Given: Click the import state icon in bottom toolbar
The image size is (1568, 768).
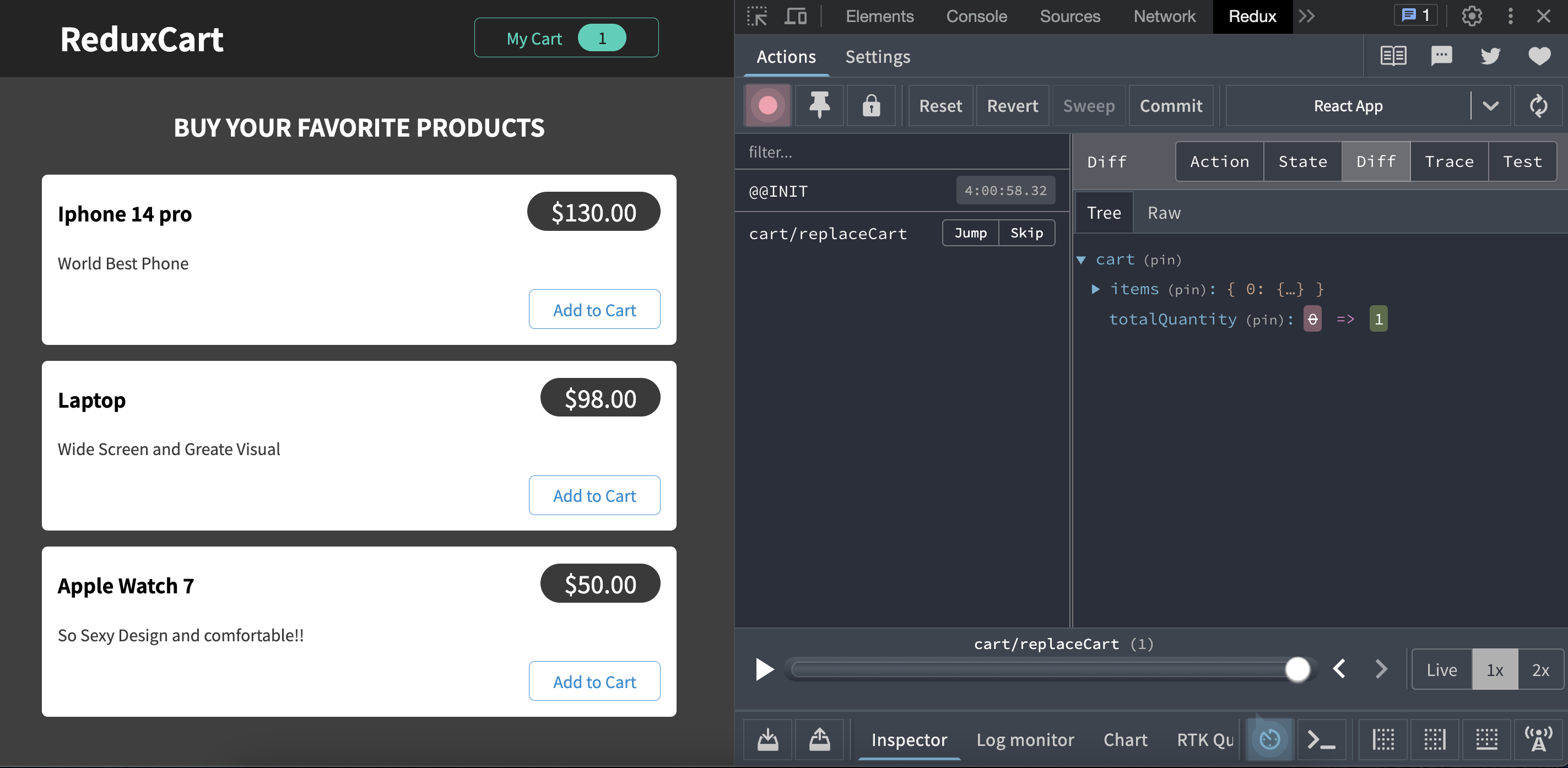Looking at the screenshot, I should point(766,739).
